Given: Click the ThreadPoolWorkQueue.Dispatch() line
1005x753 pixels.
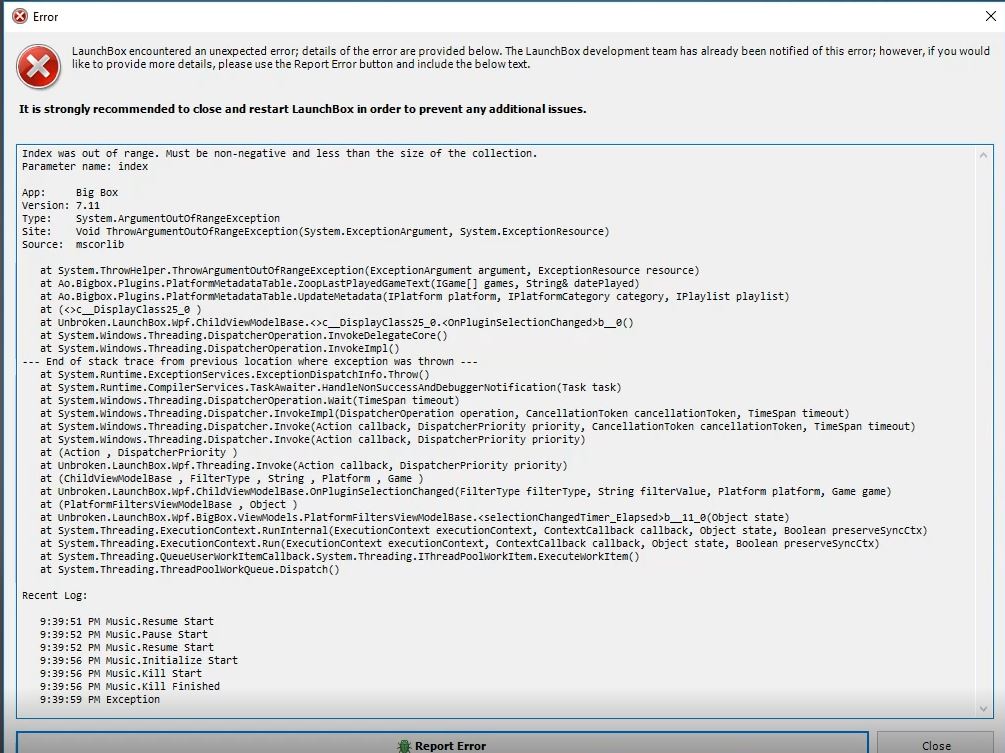Looking at the screenshot, I should tap(190, 569).
